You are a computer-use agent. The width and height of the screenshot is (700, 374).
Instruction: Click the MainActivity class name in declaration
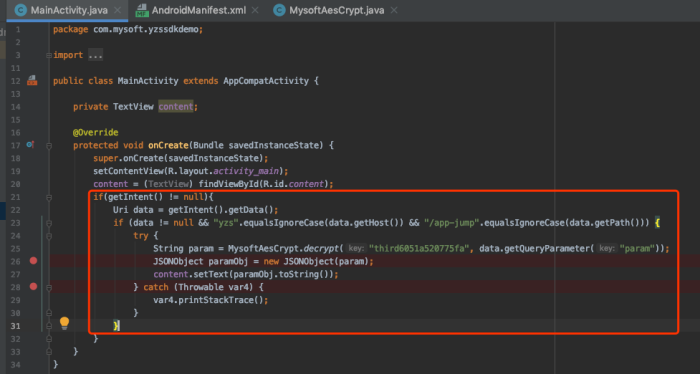click(x=148, y=81)
